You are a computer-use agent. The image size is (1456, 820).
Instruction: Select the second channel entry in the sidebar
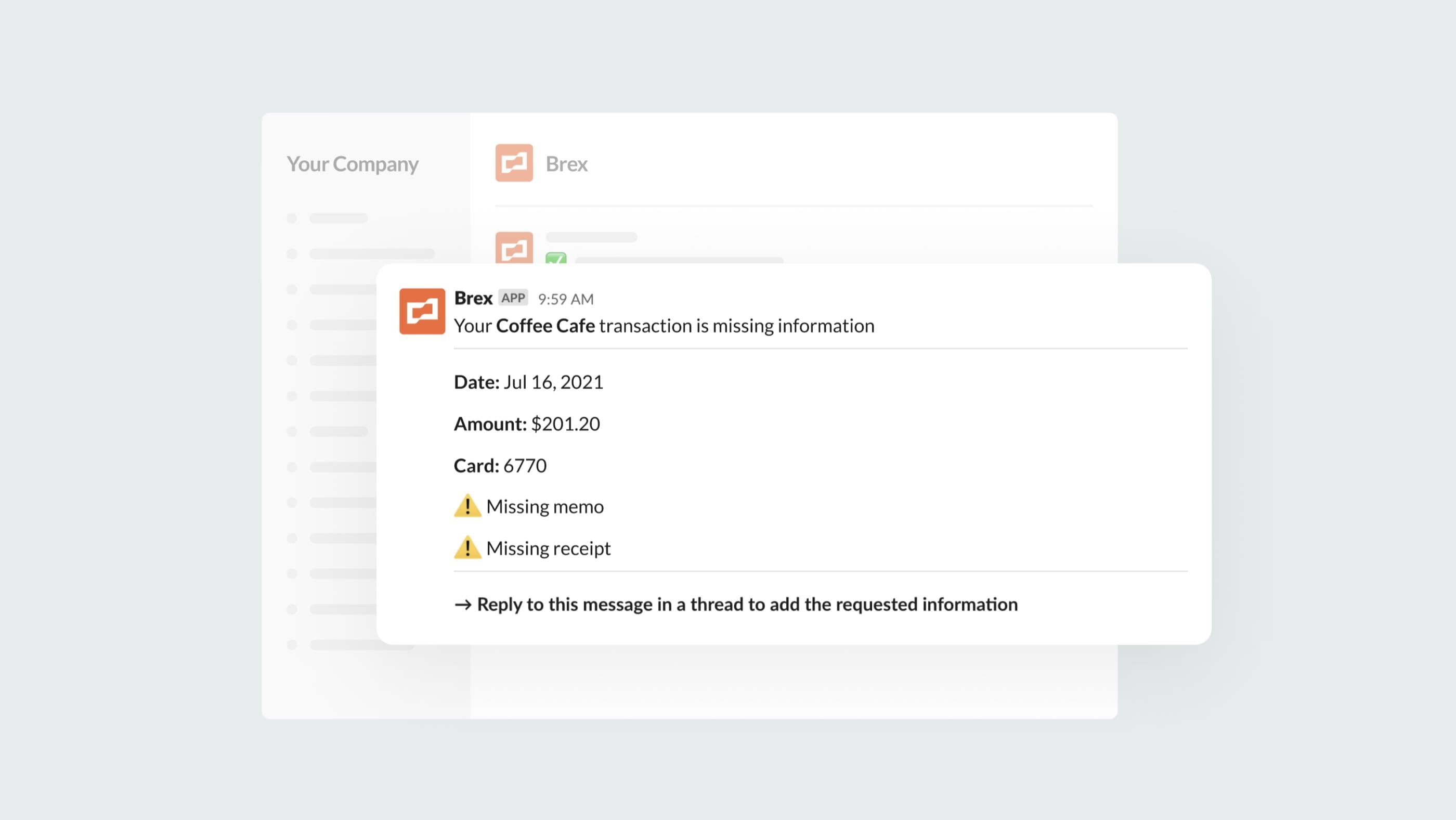[x=368, y=253]
